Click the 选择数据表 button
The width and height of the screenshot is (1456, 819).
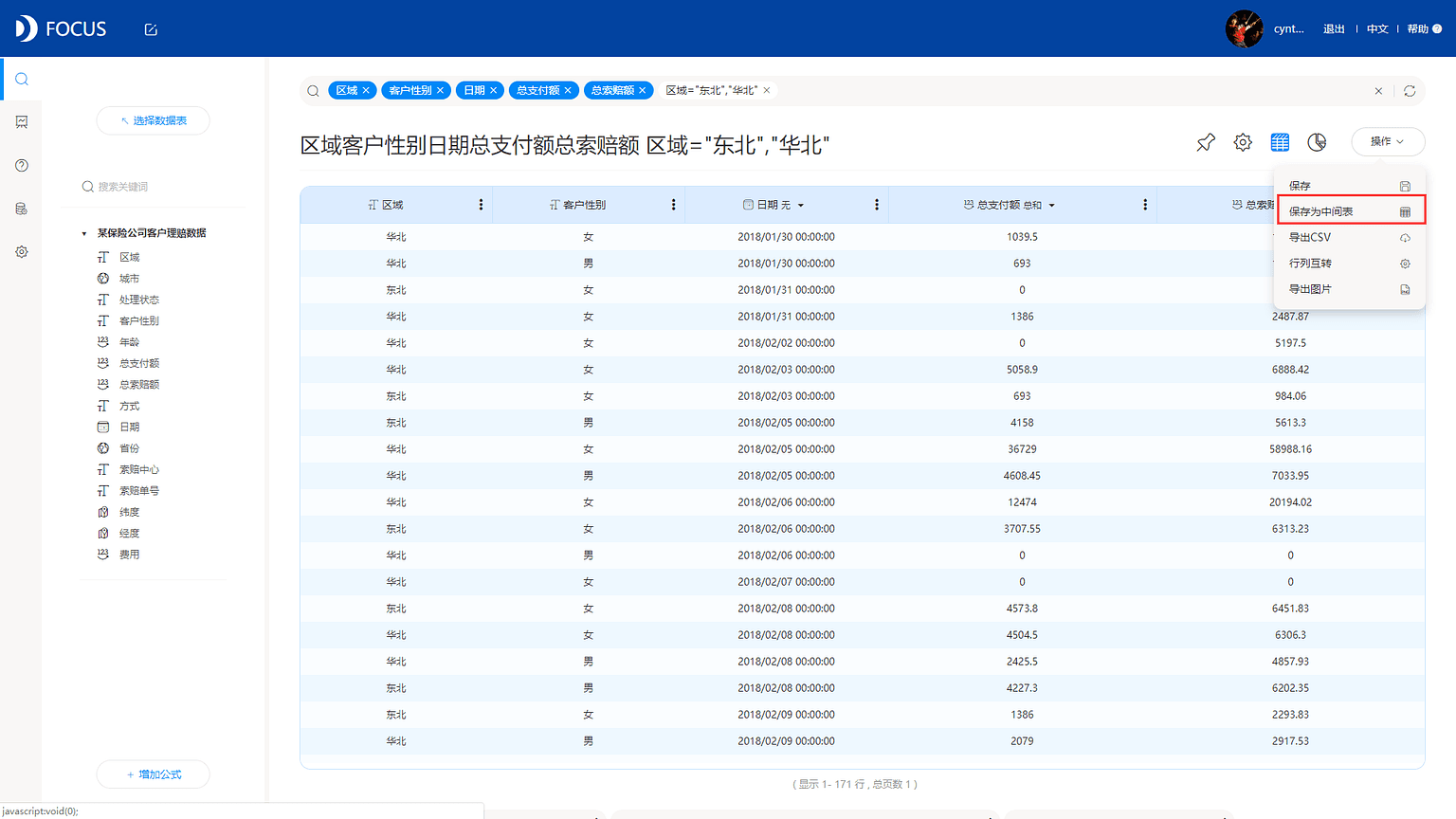click(154, 120)
